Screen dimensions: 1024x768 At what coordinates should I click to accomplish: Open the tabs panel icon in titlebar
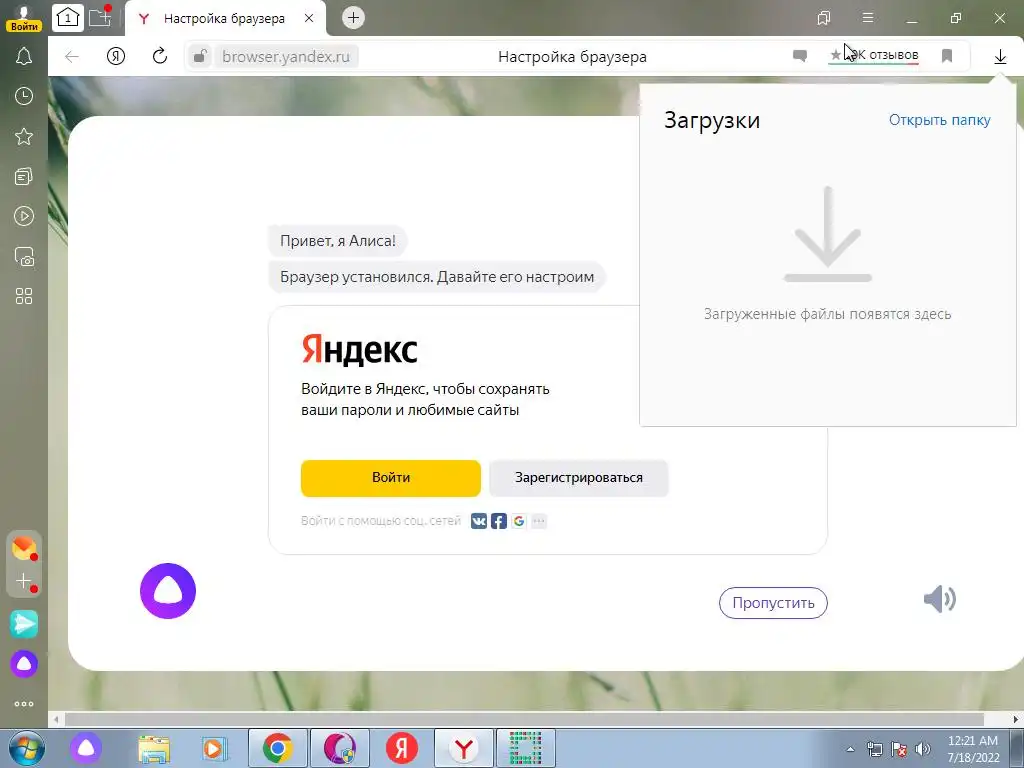[x=824, y=18]
